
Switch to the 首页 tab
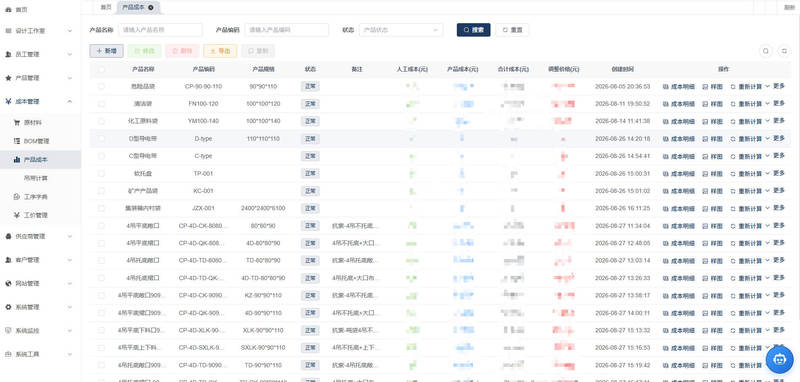pyautogui.click(x=106, y=7)
